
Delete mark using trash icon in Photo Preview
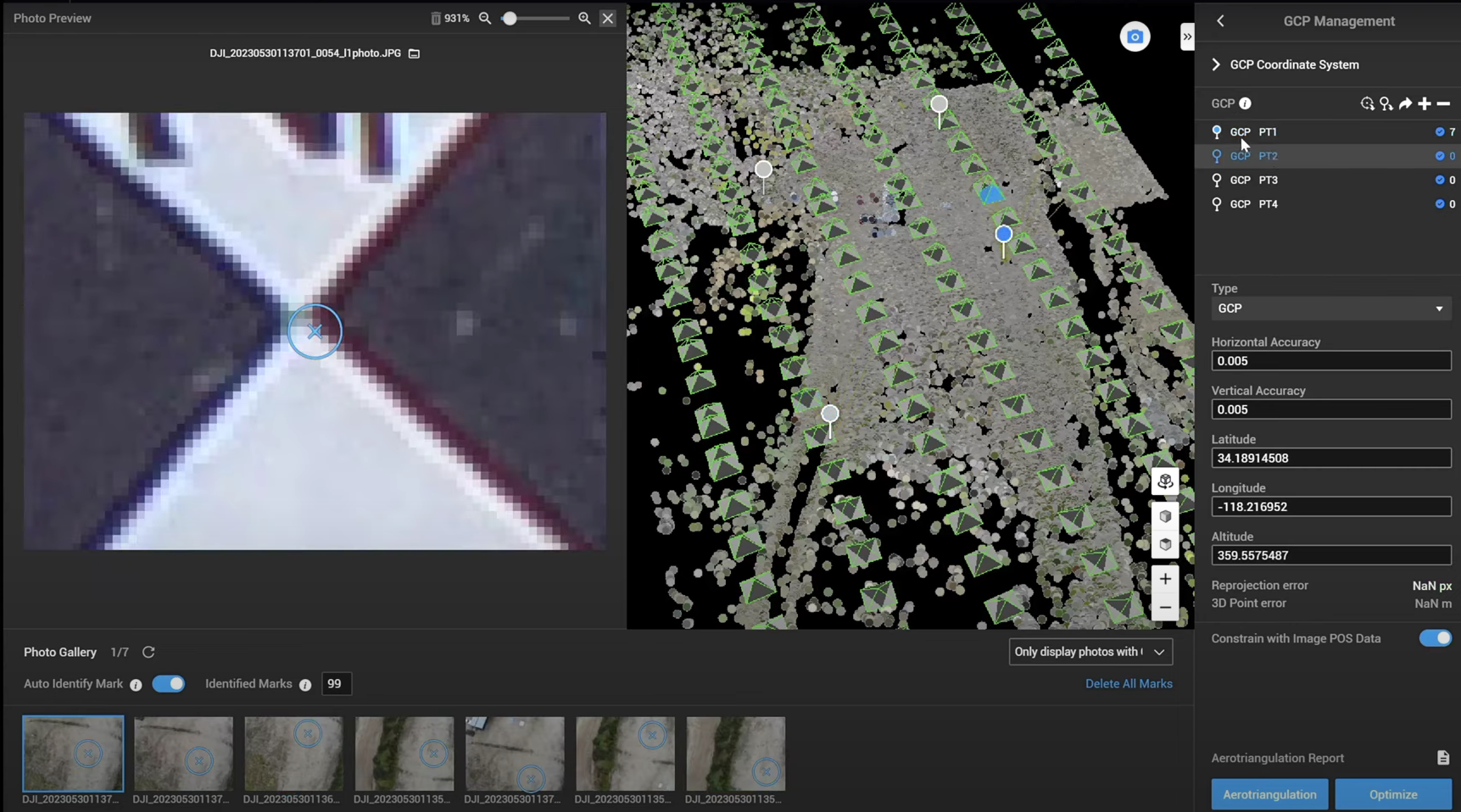click(435, 18)
